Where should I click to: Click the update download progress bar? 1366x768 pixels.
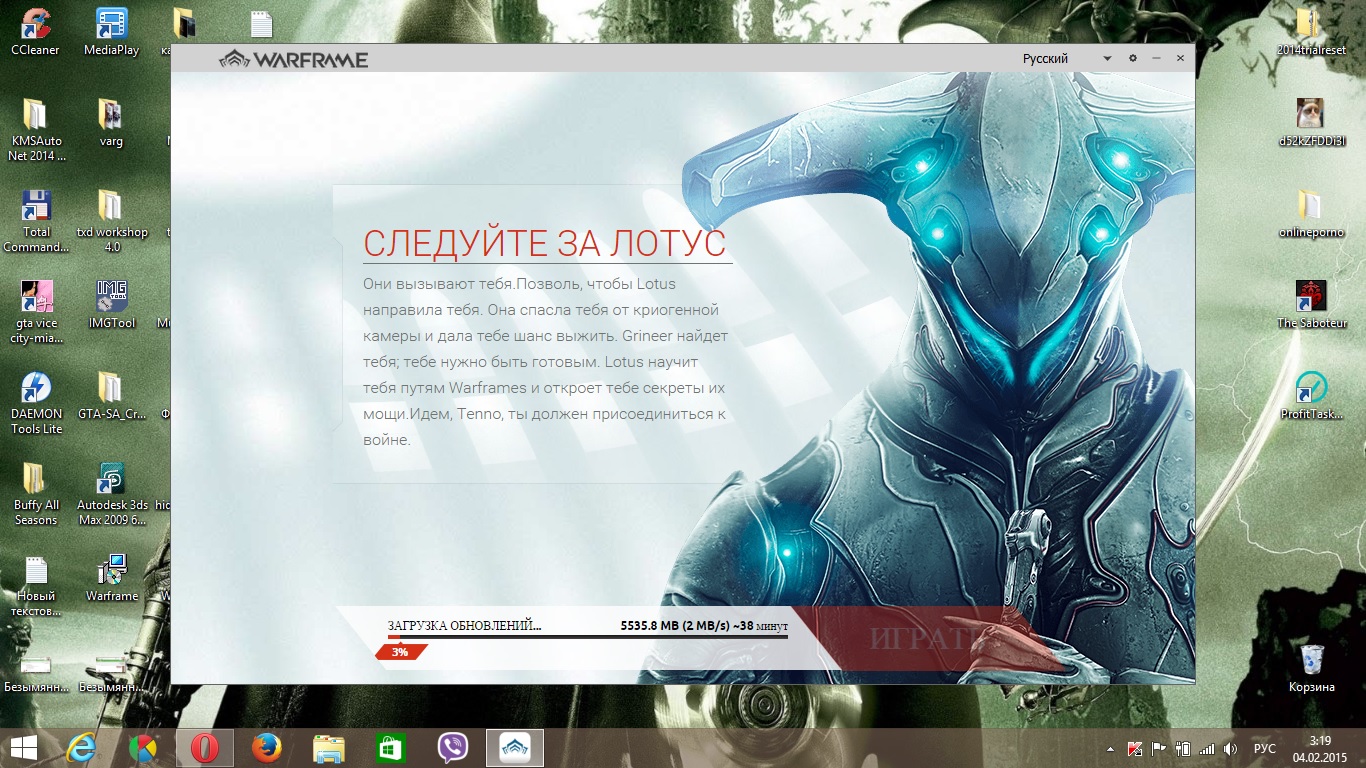pyautogui.click(x=588, y=637)
